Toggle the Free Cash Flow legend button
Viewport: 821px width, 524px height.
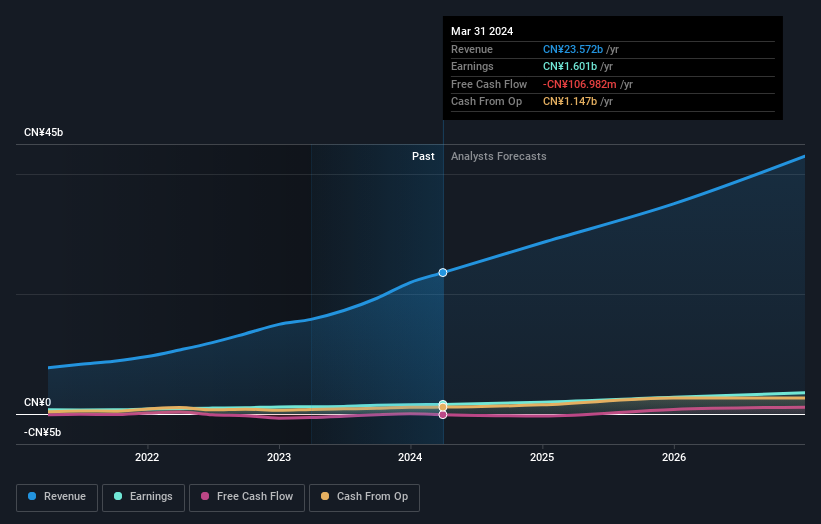coord(247,497)
